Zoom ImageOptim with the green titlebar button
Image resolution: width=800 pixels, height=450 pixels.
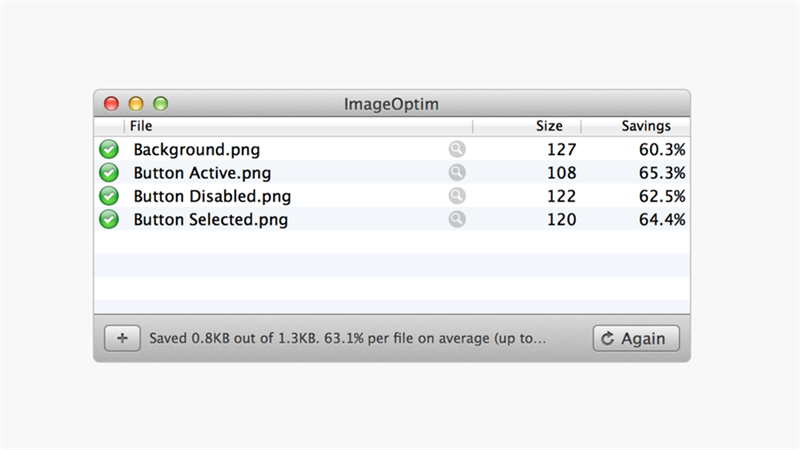click(x=160, y=104)
